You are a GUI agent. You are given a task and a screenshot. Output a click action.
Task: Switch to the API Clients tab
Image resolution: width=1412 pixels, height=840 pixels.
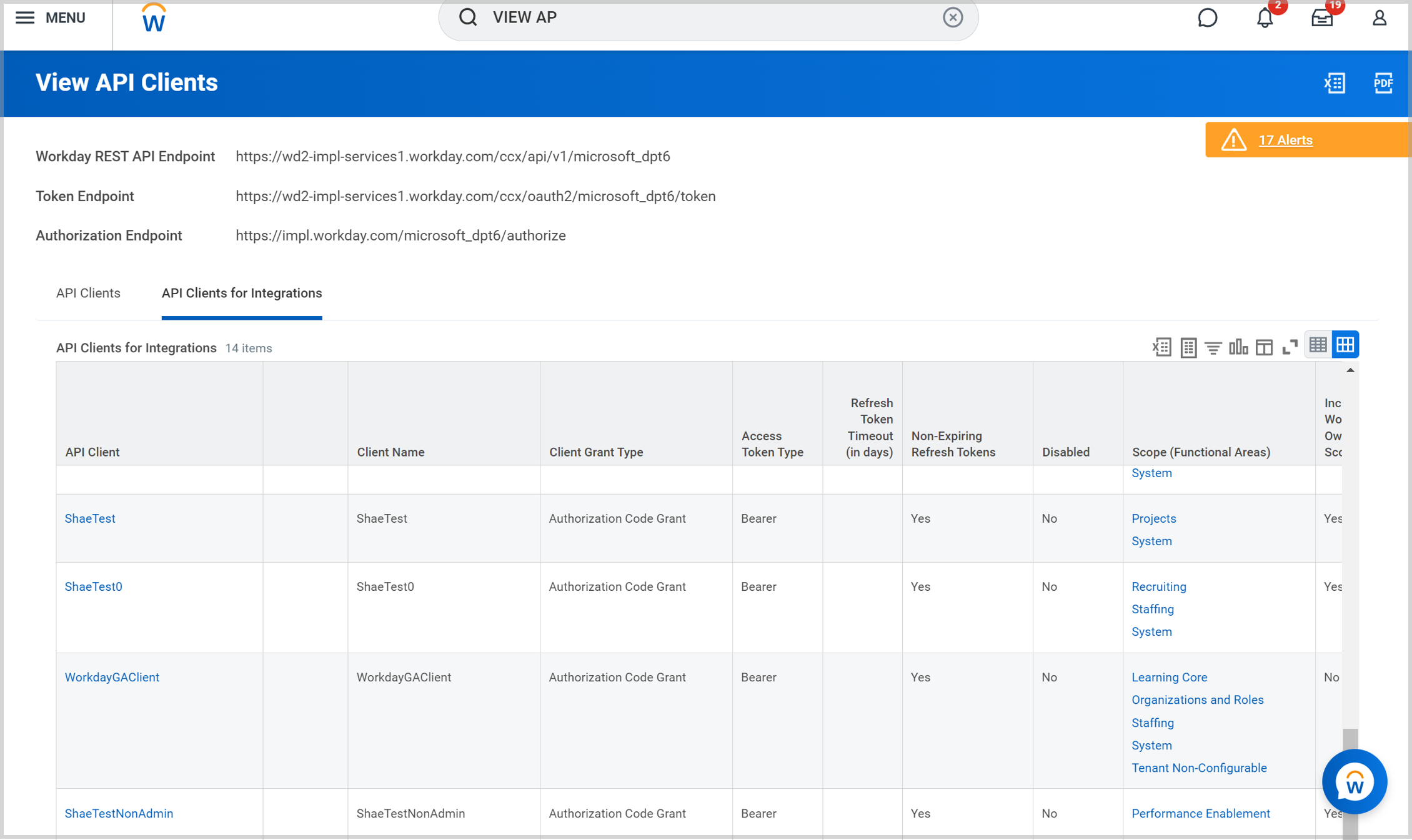pos(87,293)
